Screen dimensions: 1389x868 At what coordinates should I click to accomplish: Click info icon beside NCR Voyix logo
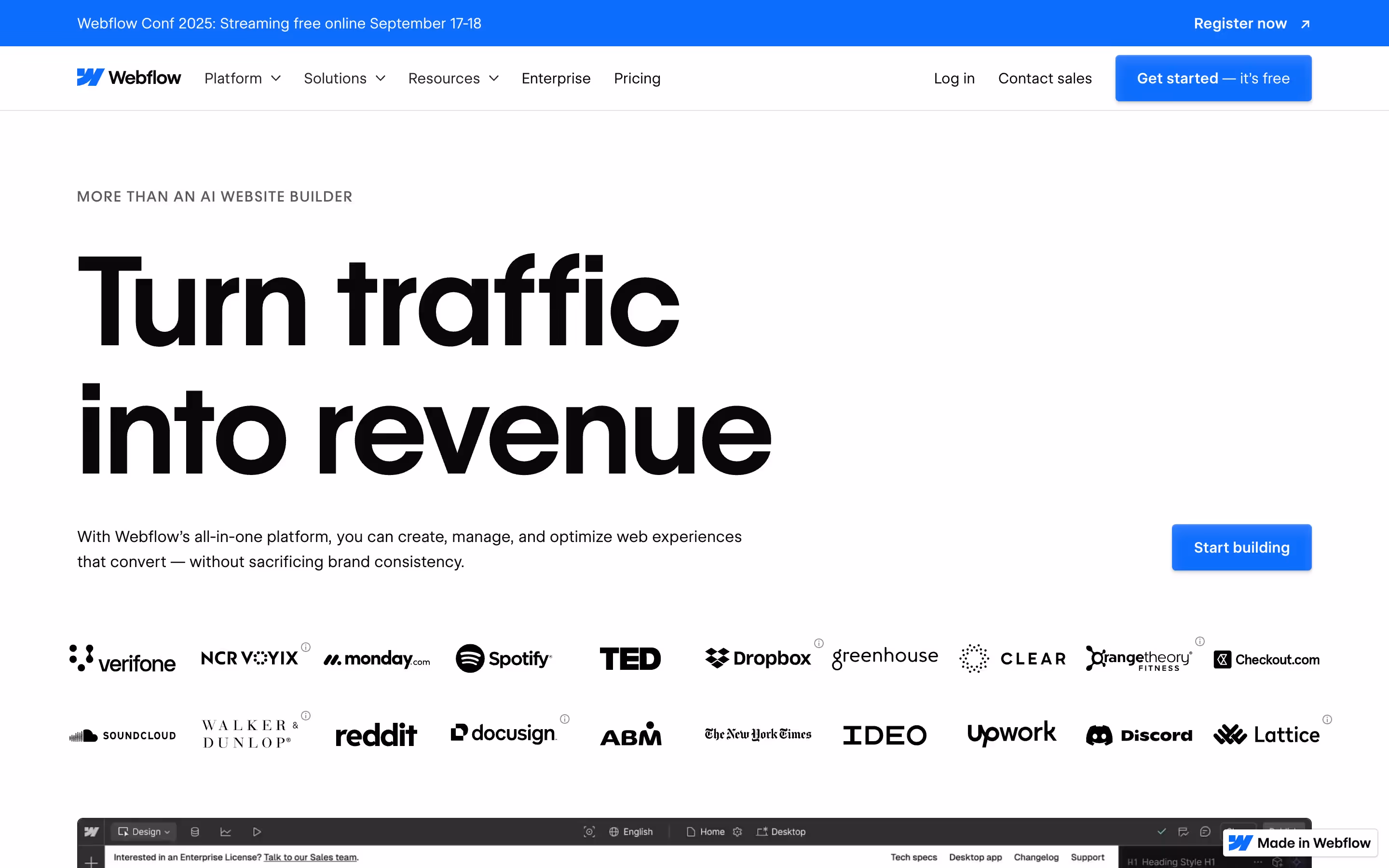[306, 646]
